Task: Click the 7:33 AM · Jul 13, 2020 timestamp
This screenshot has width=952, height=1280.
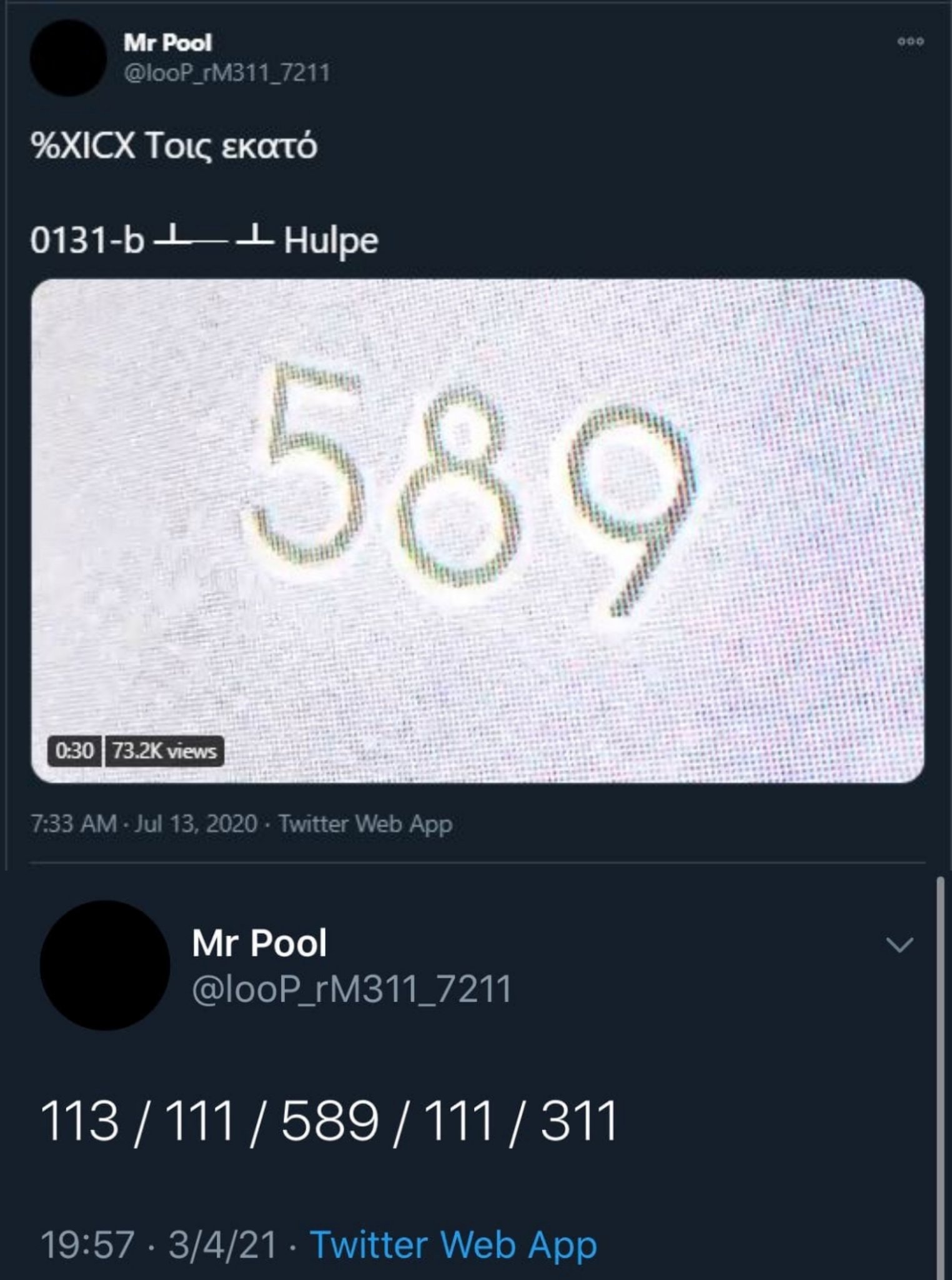Action: click(x=144, y=824)
